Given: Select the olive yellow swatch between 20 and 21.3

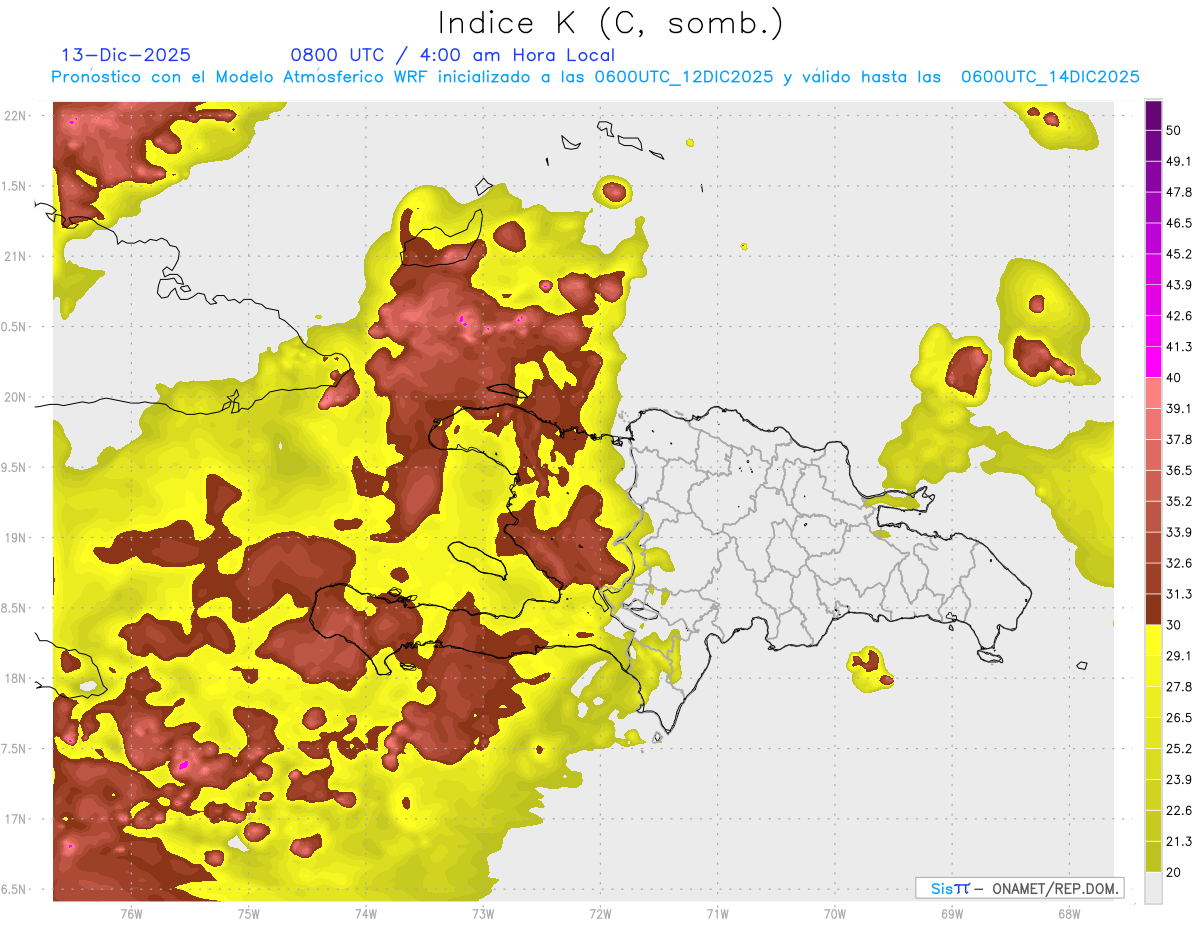Looking at the screenshot, I should (x=1154, y=856).
